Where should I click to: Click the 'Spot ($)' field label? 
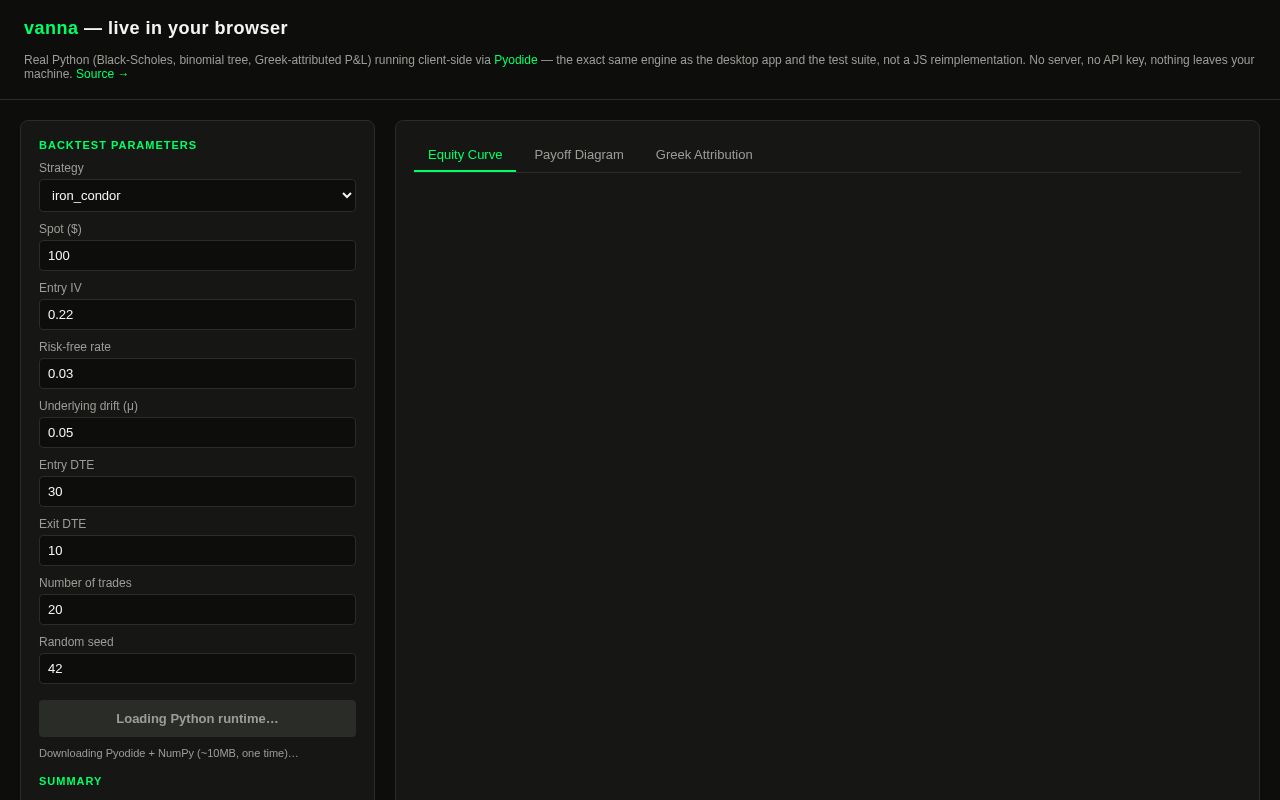pyautogui.click(x=60, y=229)
